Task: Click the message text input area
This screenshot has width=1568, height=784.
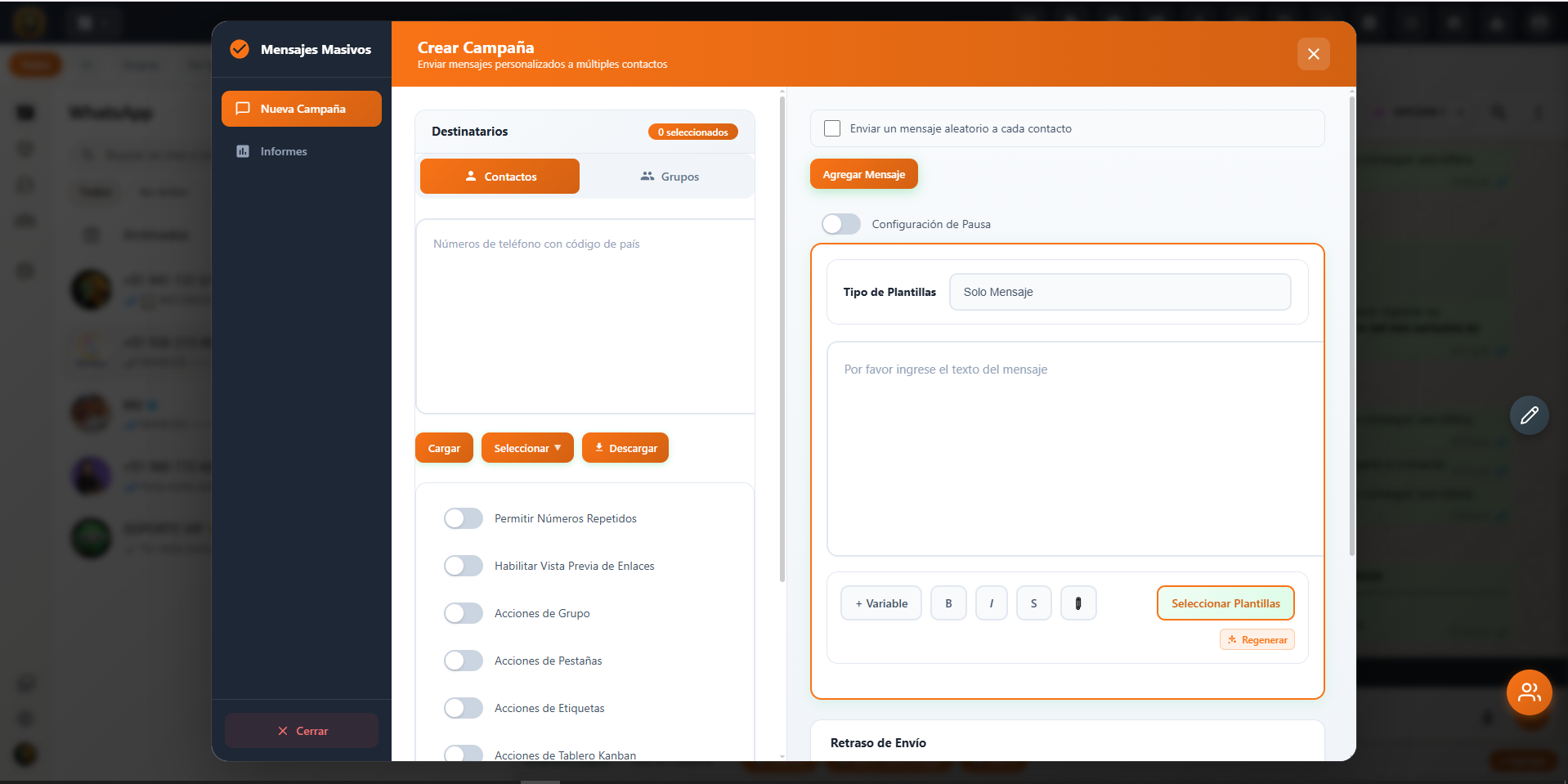Action: pyautogui.click(x=1074, y=448)
